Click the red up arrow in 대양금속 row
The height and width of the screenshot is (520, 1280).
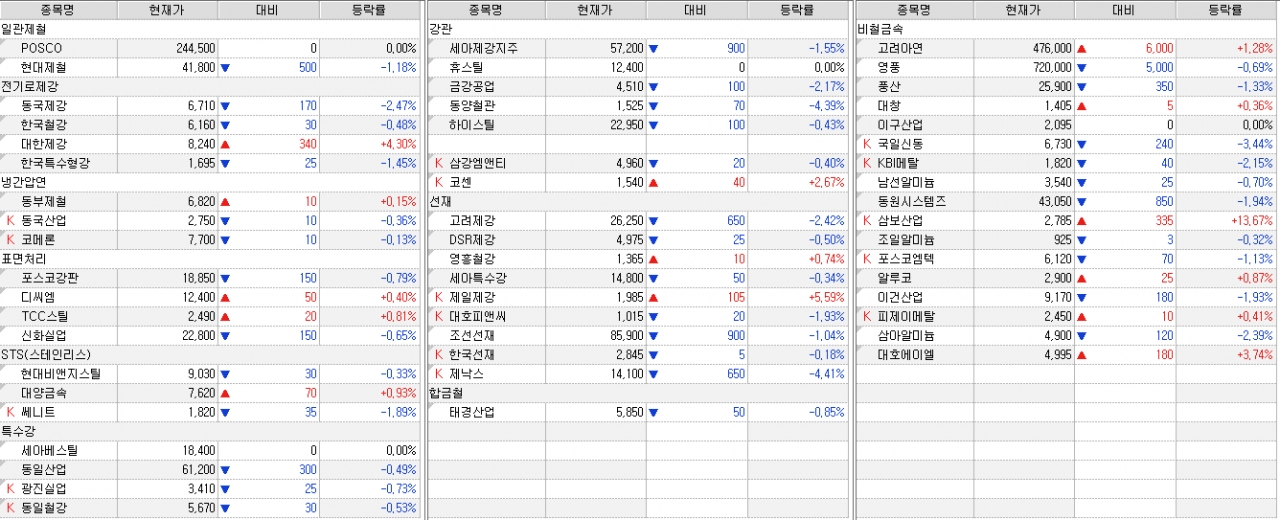[x=225, y=393]
